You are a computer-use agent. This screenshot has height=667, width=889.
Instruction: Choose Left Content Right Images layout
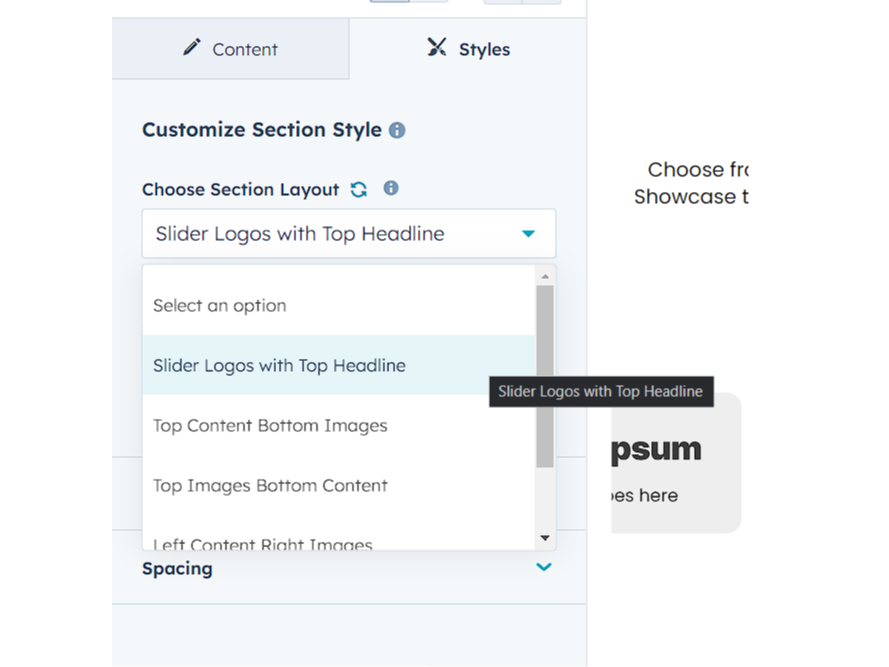263,543
